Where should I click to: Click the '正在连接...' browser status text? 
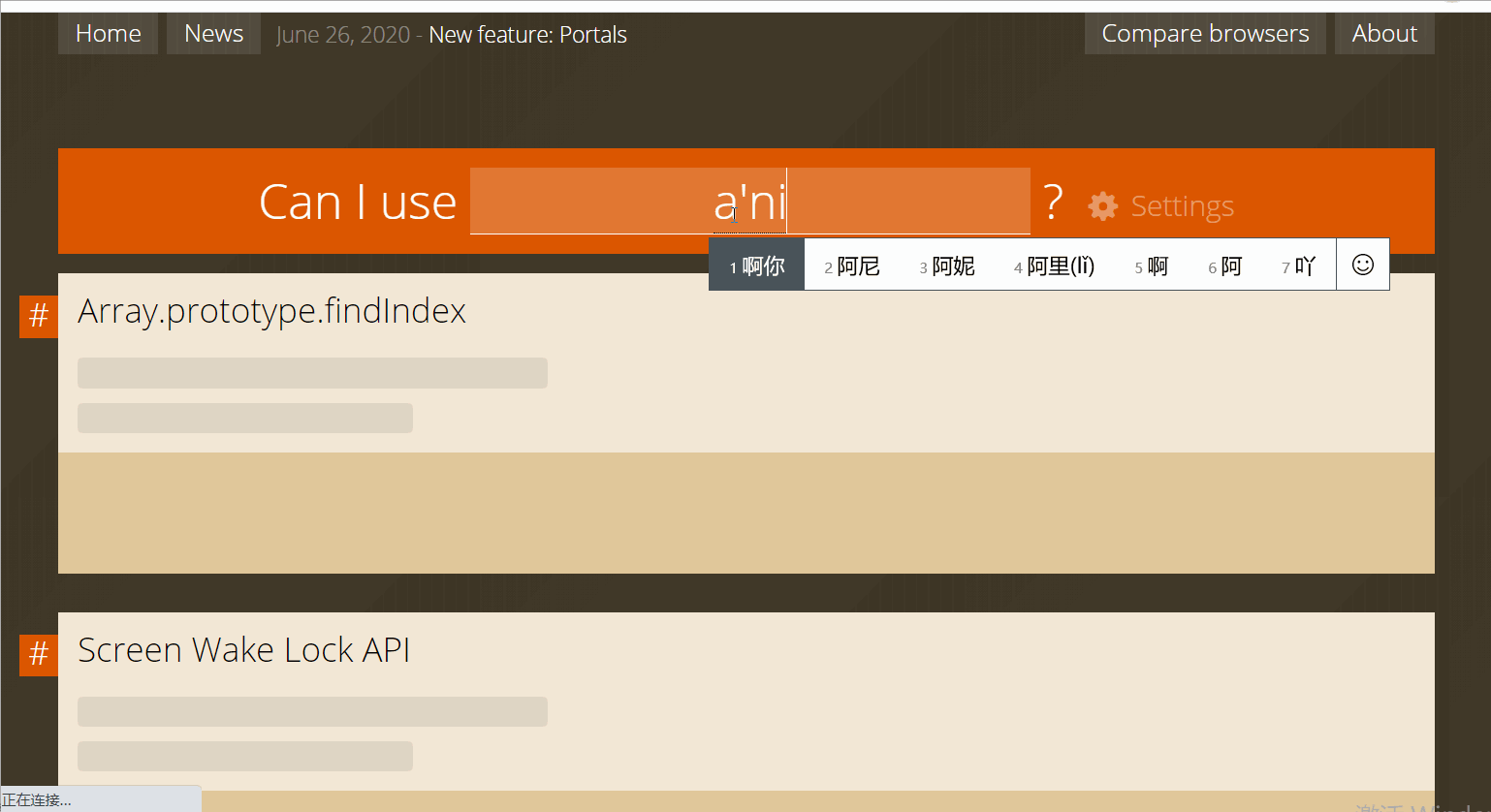(37, 800)
